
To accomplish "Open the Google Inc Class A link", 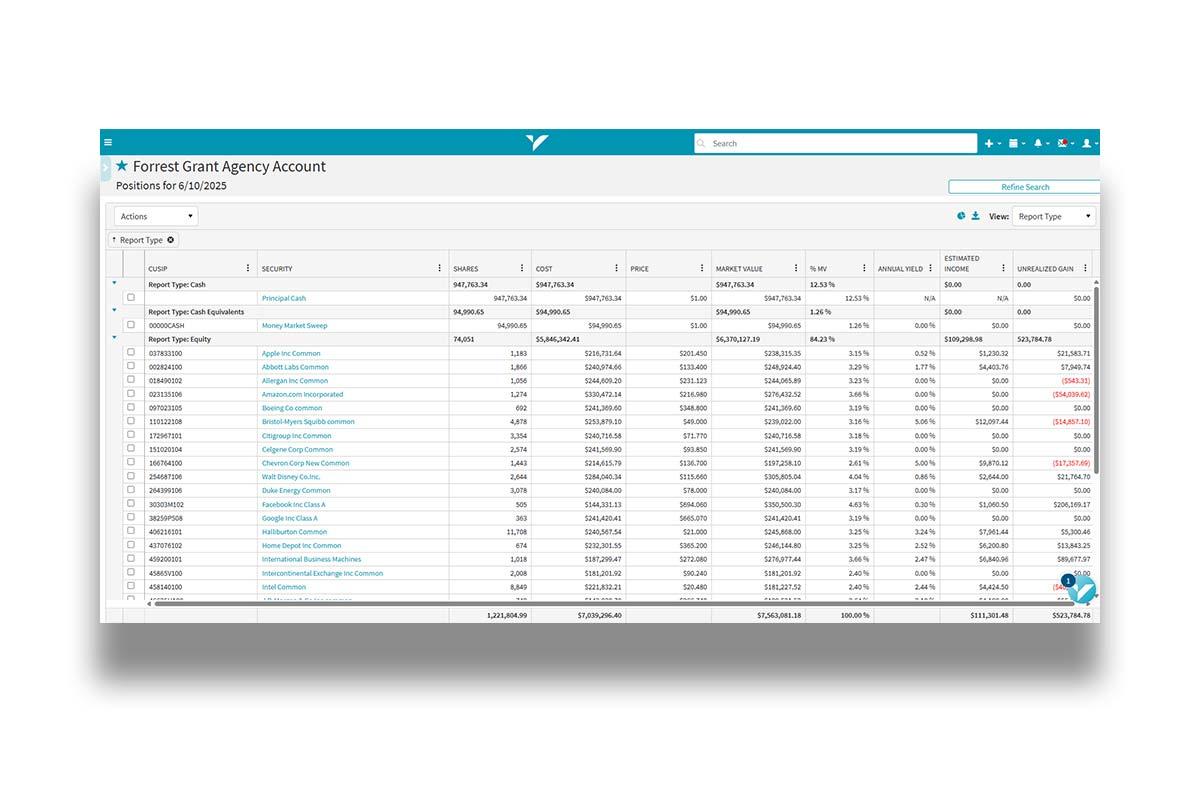I will tap(289, 518).
